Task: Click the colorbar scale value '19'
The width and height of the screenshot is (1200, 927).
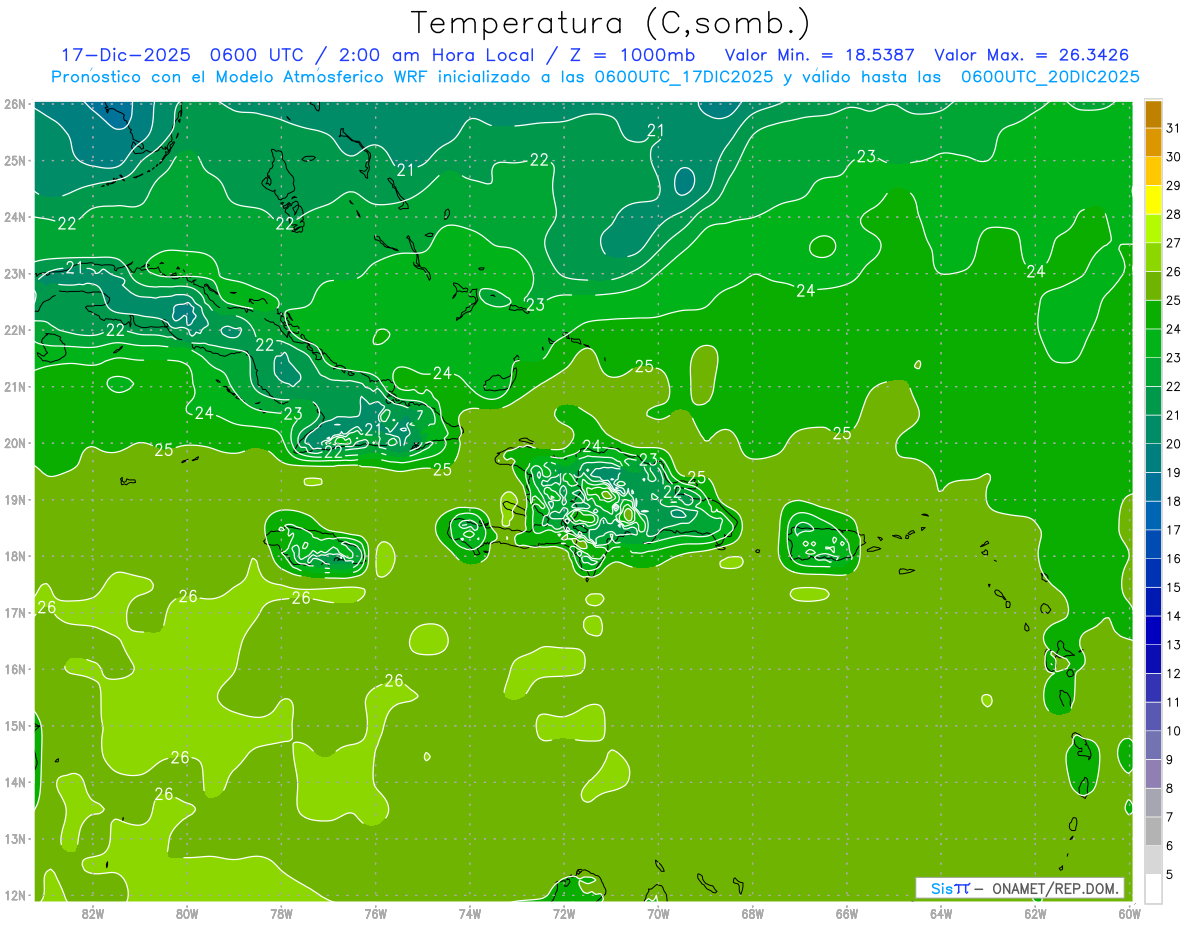Action: click(1174, 472)
